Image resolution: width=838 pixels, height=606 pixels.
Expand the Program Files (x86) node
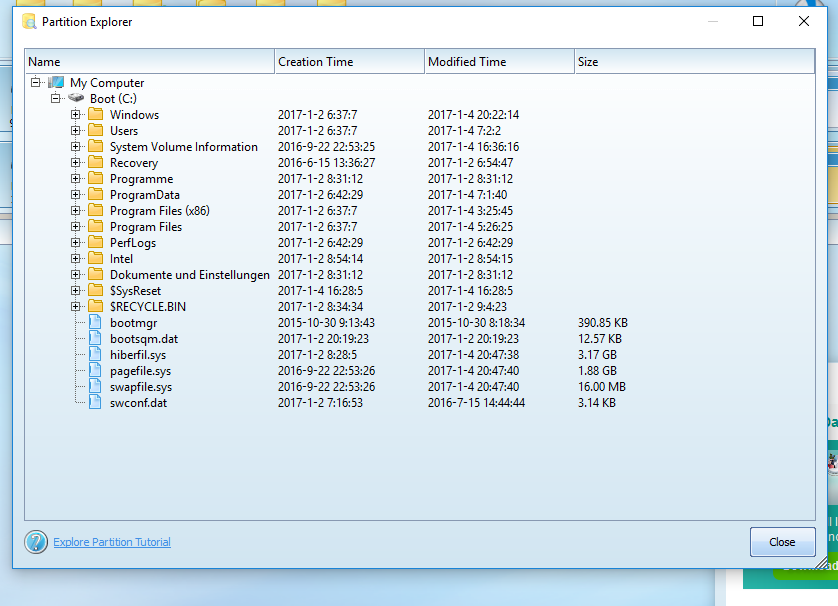75,211
